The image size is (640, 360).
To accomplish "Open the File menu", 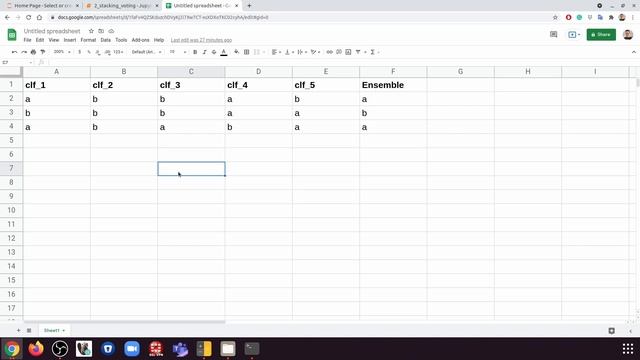I will coord(27,40).
